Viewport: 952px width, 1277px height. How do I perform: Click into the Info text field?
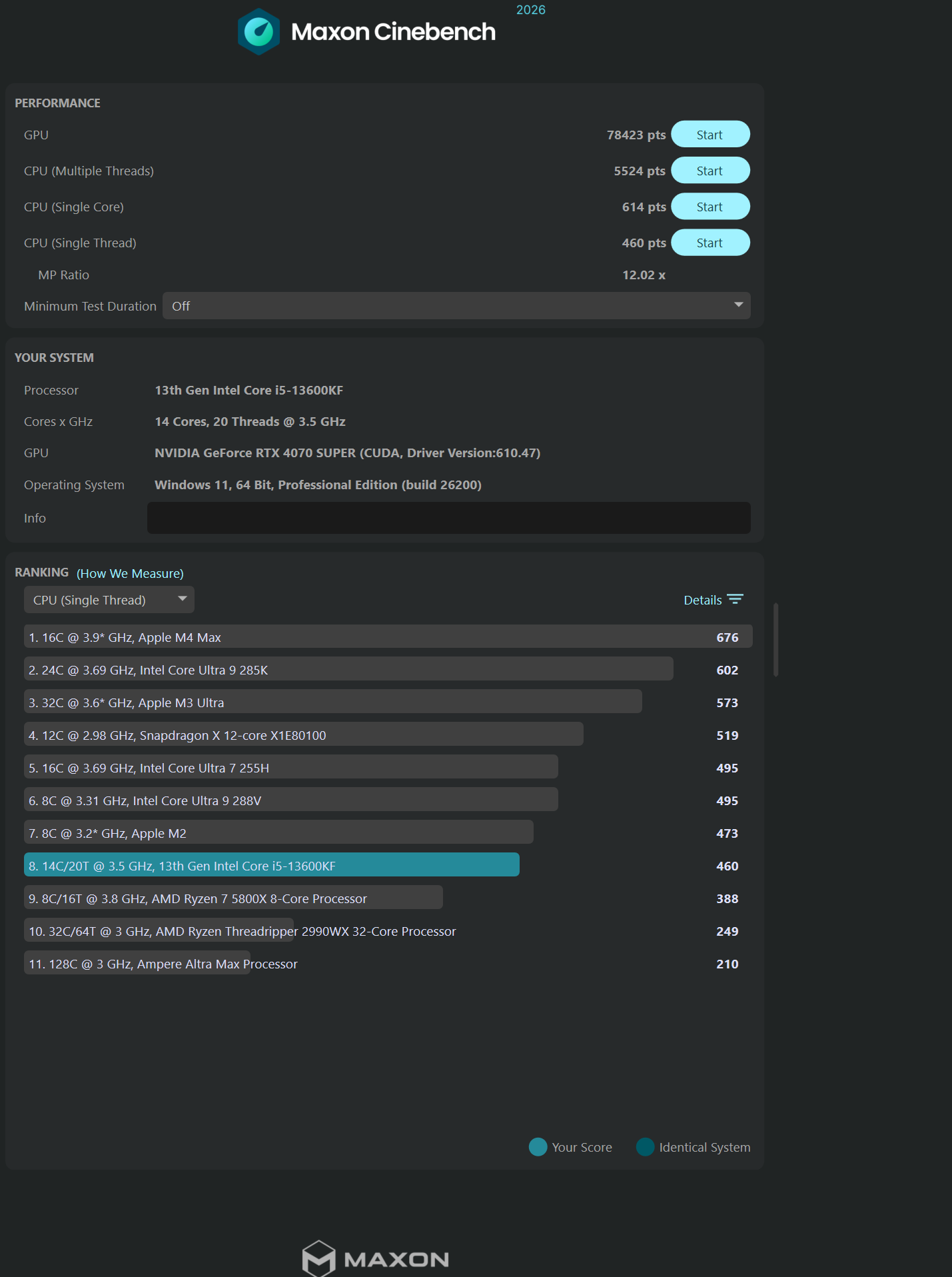click(x=448, y=518)
